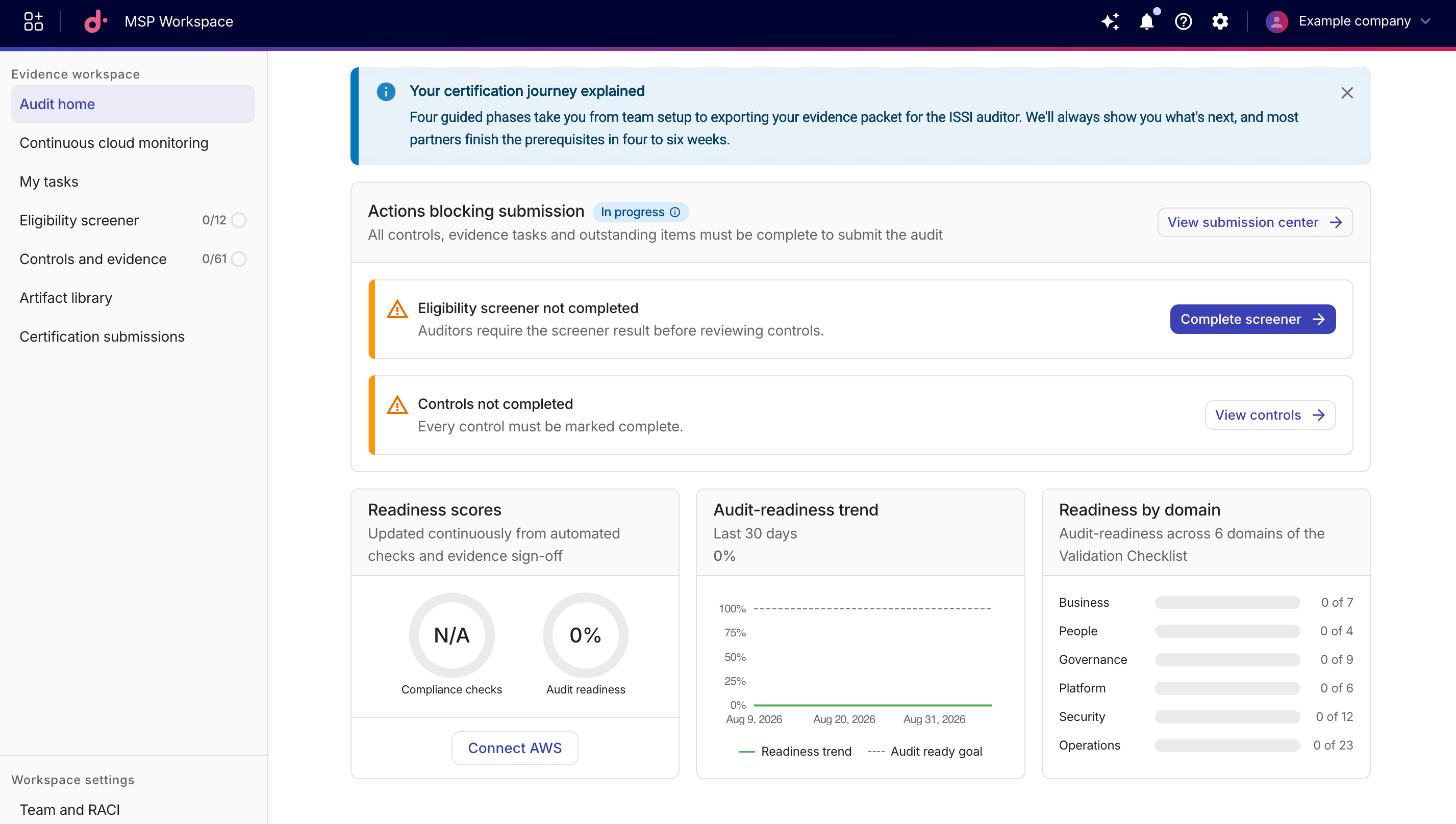Viewport: 1456px width, 824px height.
Task: Click the In progress status badge
Action: [640, 212]
